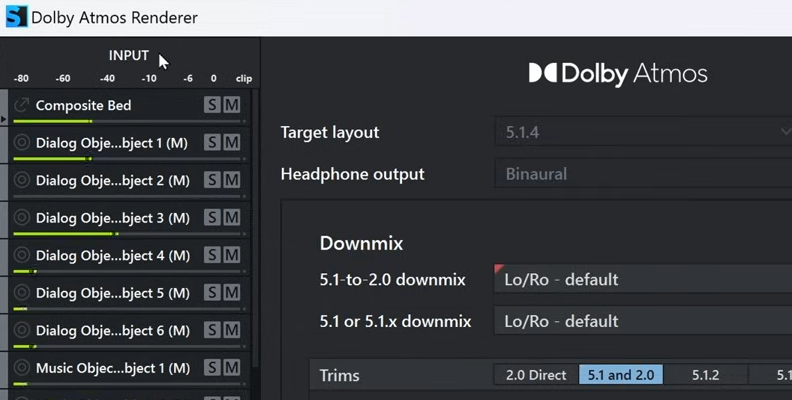
Task: Click the Dialog Object 6 circle icon
Action: pos(22,330)
